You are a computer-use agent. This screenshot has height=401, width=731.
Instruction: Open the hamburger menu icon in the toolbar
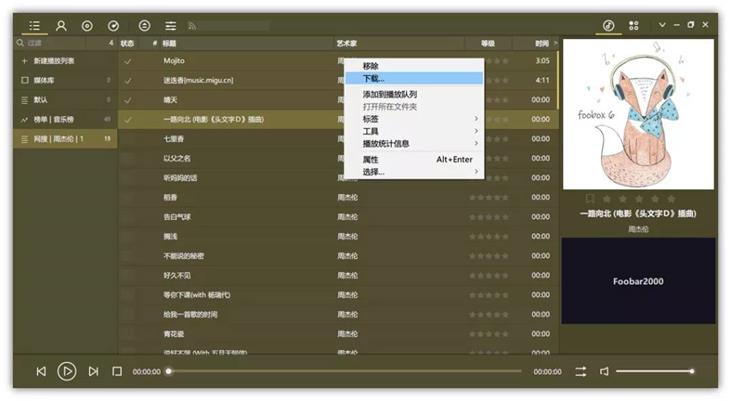171,26
